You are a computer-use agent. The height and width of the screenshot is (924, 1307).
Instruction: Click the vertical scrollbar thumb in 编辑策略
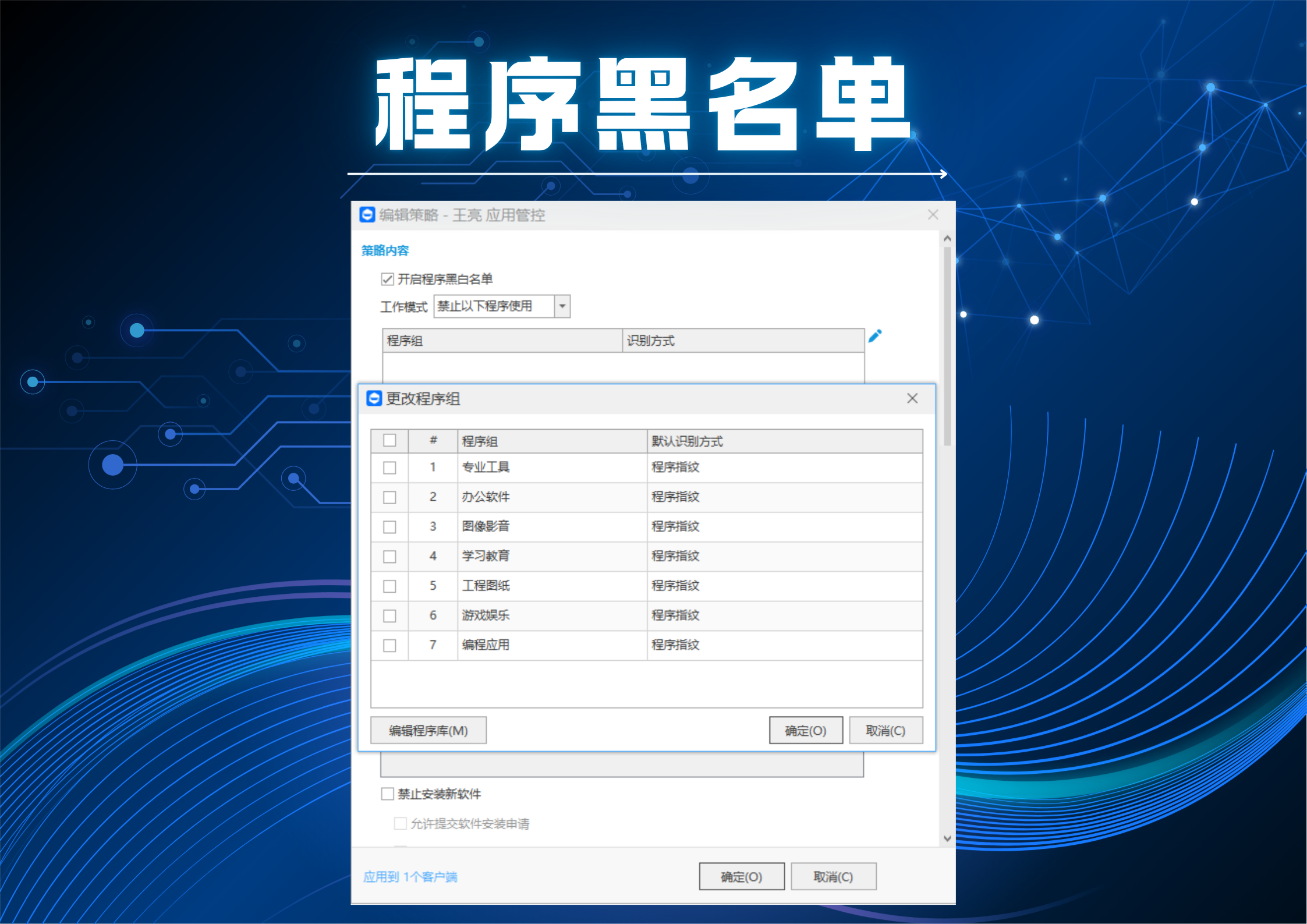(x=947, y=346)
